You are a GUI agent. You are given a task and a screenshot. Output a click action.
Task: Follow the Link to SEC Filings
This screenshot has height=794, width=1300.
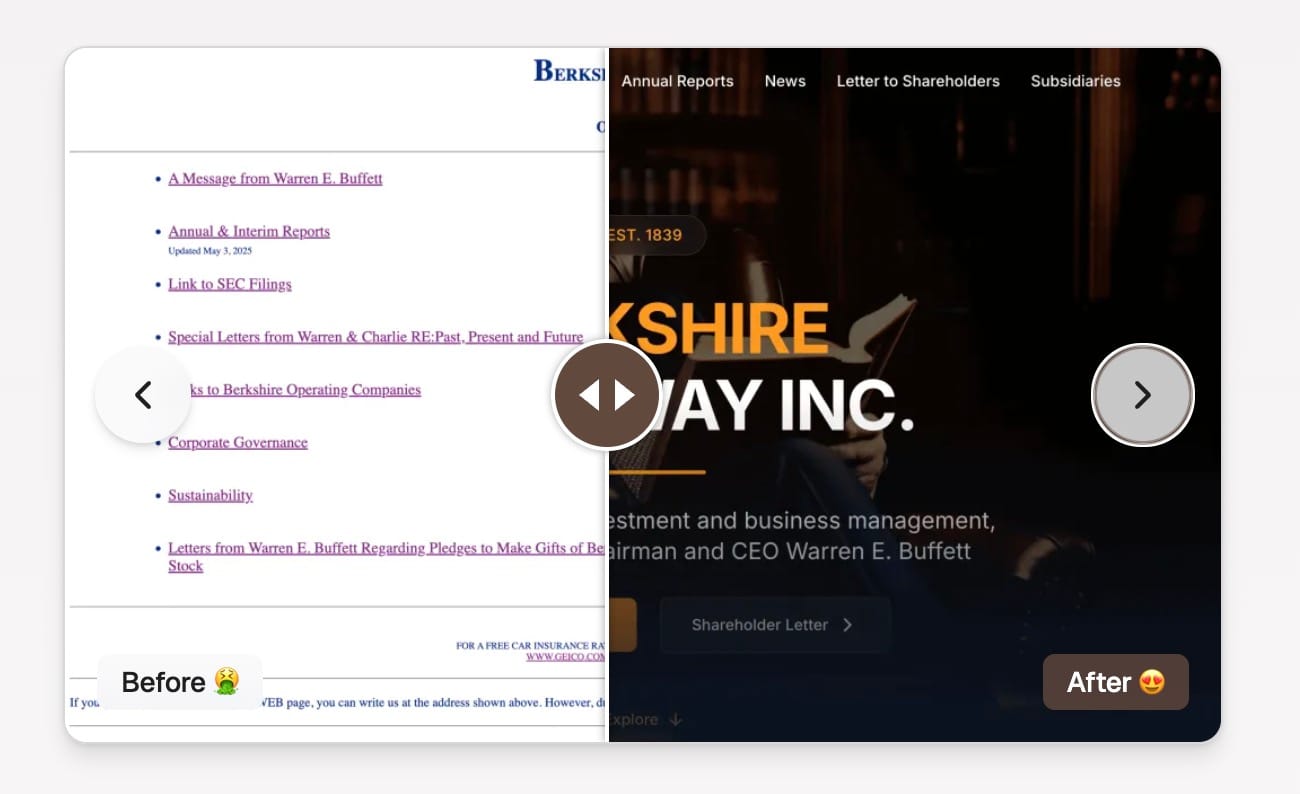229,285
